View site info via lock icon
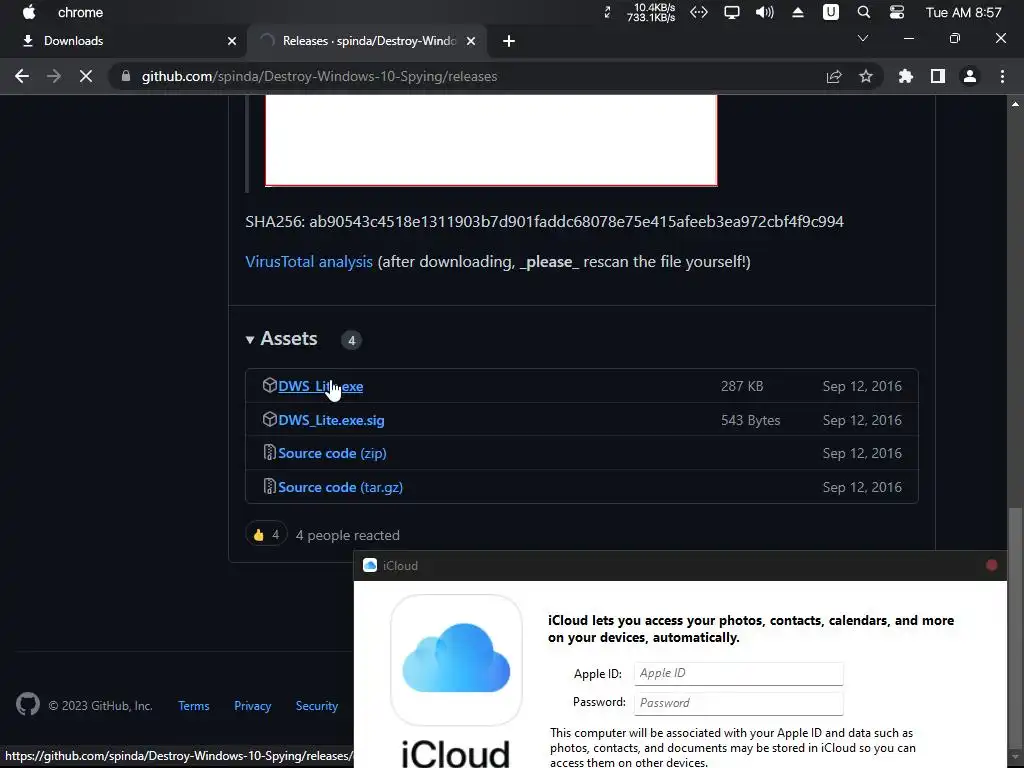Image resolution: width=1024 pixels, height=768 pixels. coord(126,76)
